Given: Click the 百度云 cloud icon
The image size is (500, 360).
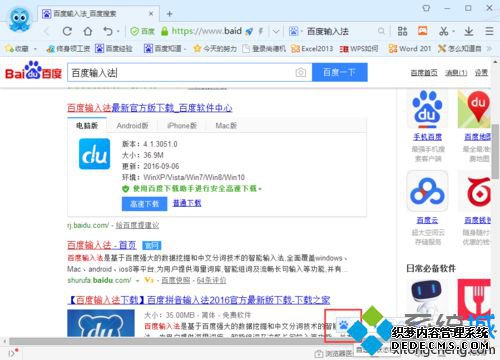Looking at the screenshot, I should (427, 191).
